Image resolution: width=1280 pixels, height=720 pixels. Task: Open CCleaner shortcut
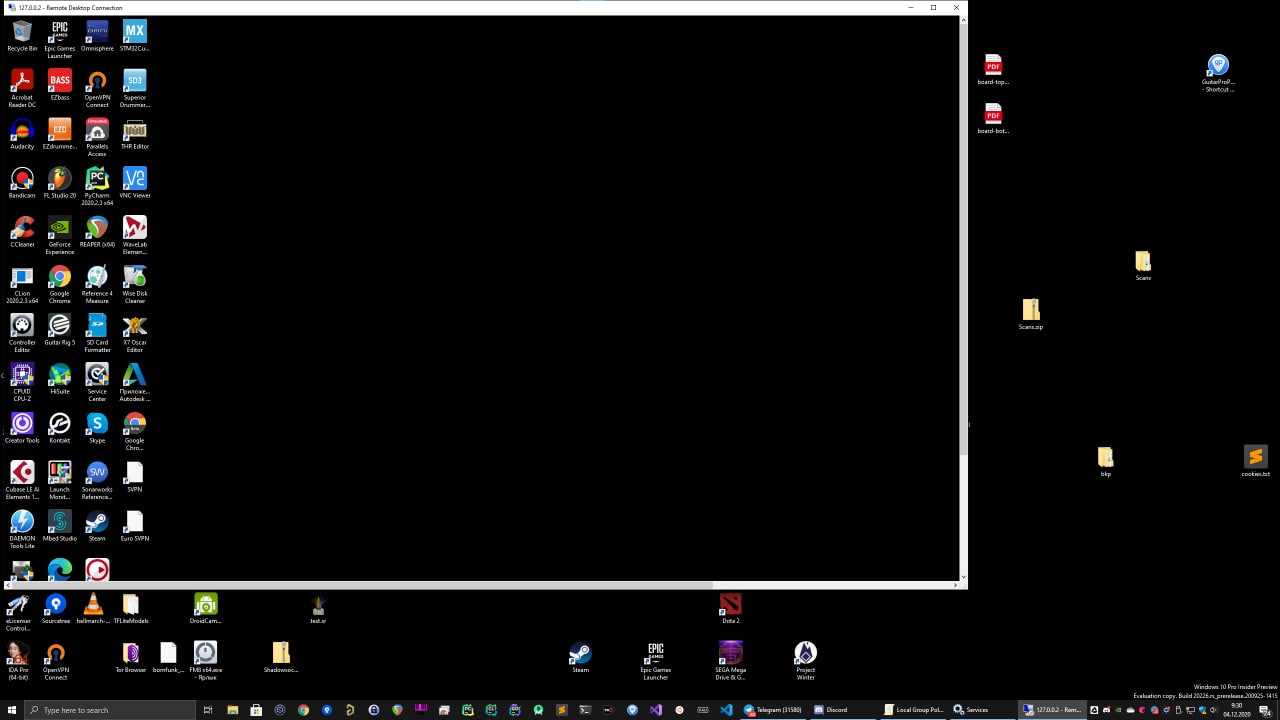point(22,231)
